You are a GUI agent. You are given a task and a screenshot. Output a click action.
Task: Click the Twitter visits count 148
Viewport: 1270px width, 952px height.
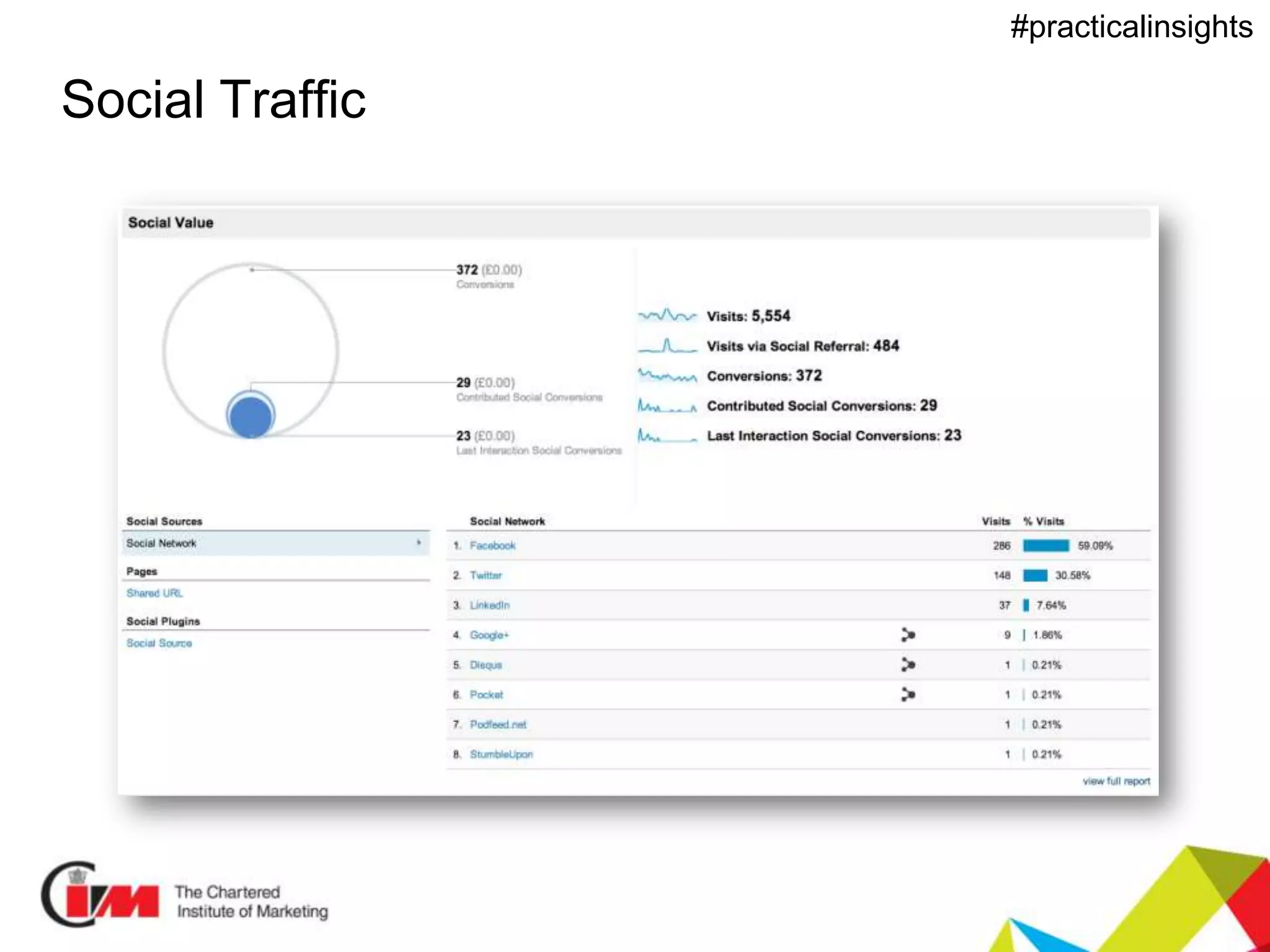[x=1001, y=575]
